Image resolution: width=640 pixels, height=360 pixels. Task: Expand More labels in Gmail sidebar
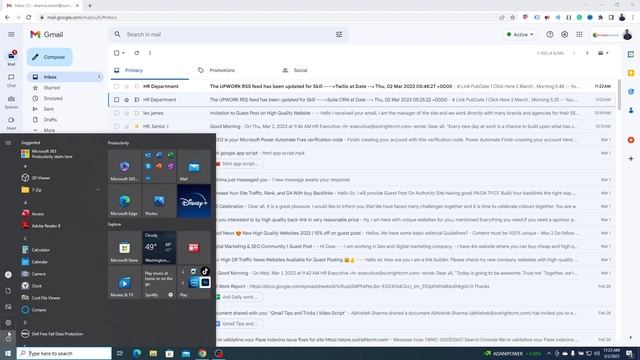click(x=49, y=130)
